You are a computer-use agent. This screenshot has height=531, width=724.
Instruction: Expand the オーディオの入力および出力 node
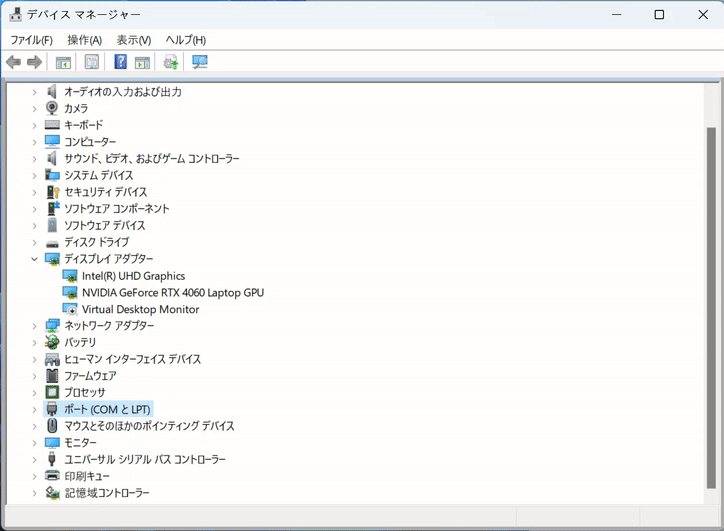click(x=34, y=92)
